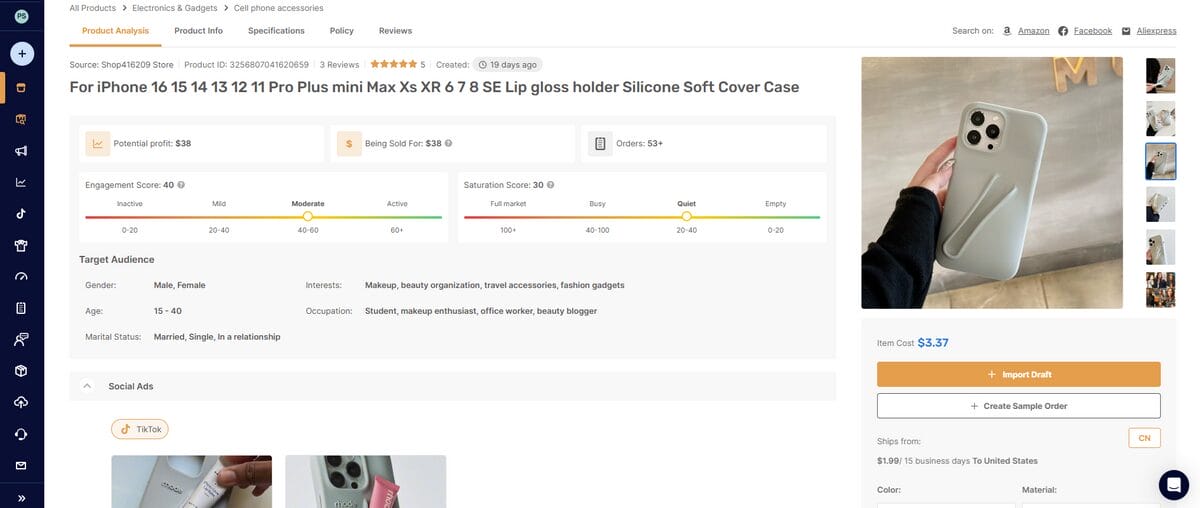Select the CN ships-from option

coord(1144,438)
